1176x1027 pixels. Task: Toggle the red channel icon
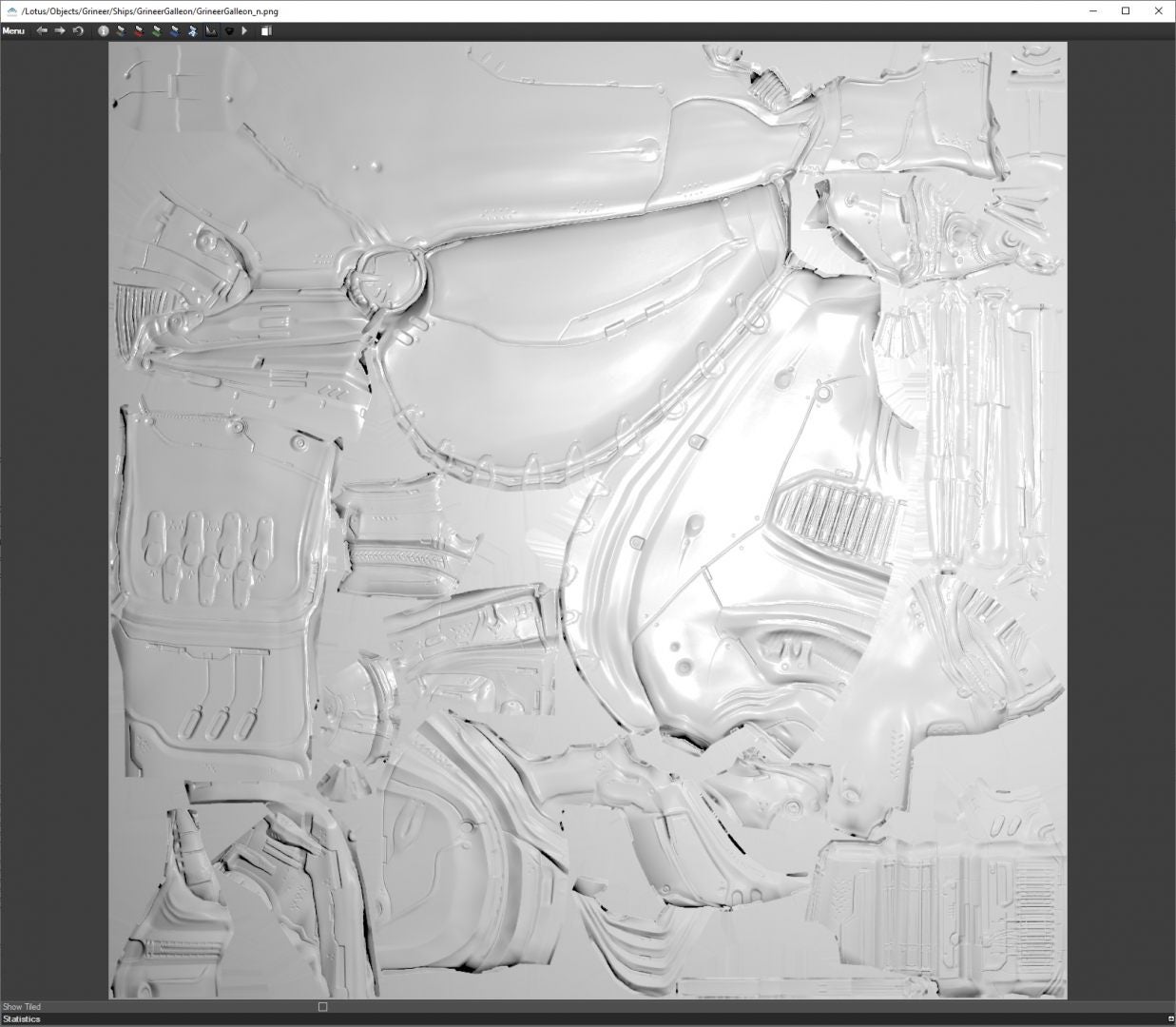139,30
